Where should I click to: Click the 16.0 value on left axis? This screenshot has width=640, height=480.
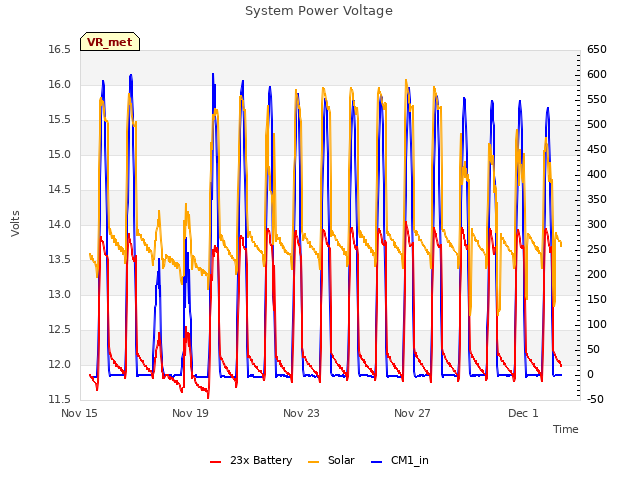coord(59,84)
